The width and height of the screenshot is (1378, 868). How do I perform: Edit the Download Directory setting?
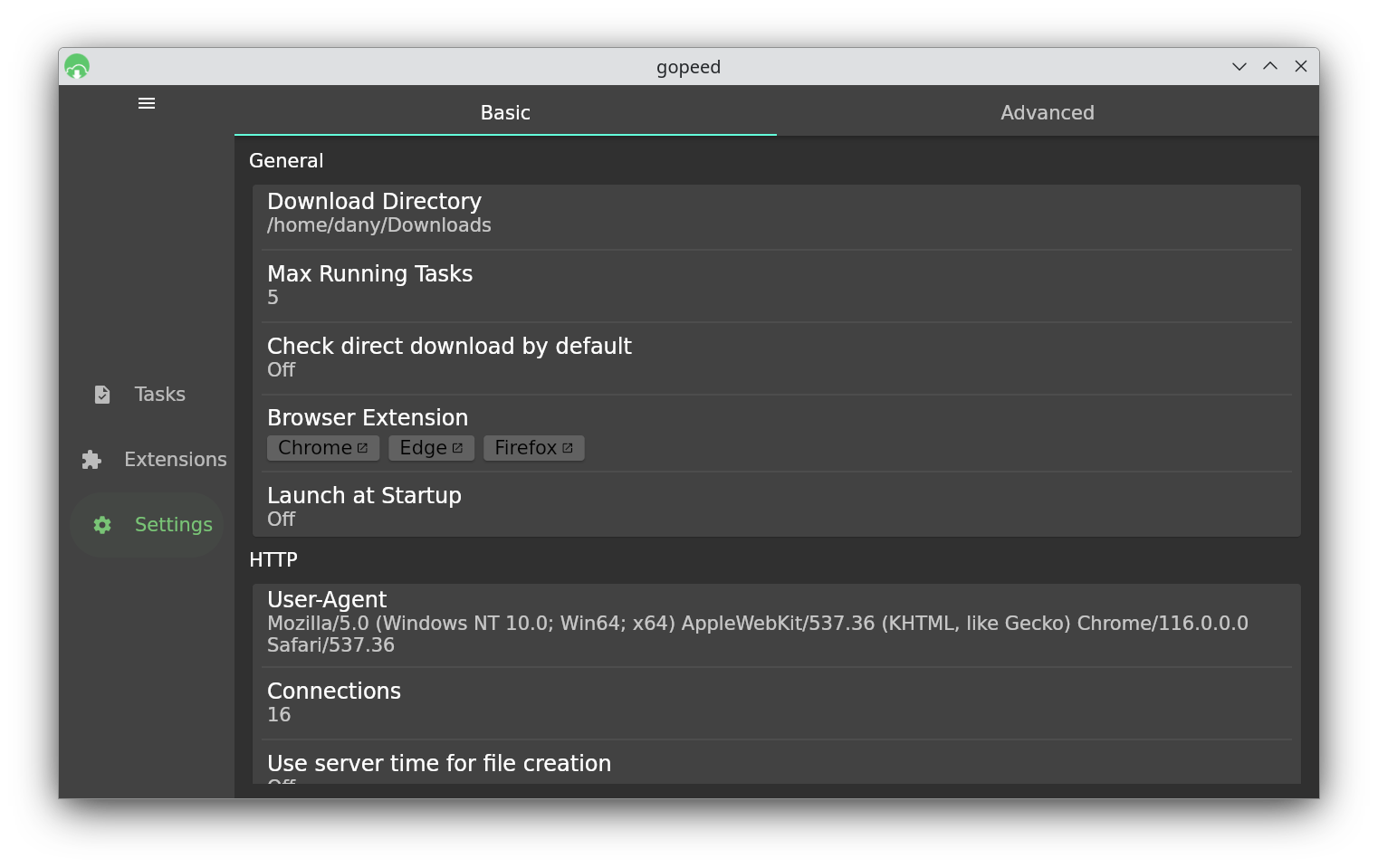click(777, 214)
